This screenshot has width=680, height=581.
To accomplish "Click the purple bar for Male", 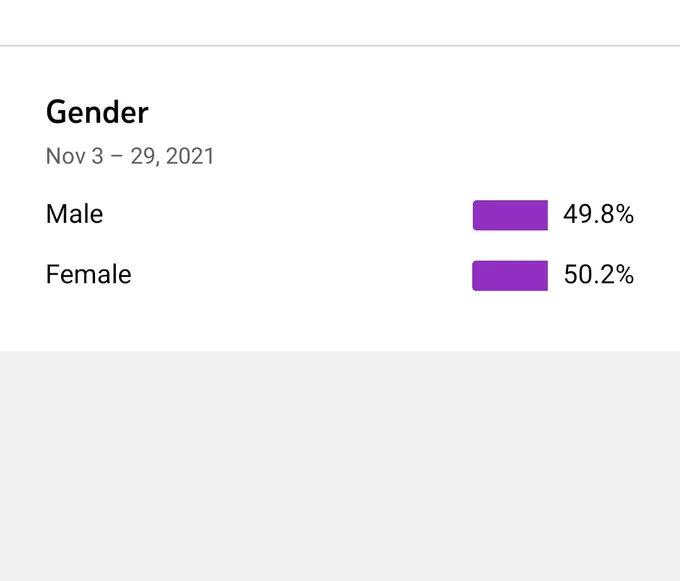I will pyautogui.click(x=510, y=215).
